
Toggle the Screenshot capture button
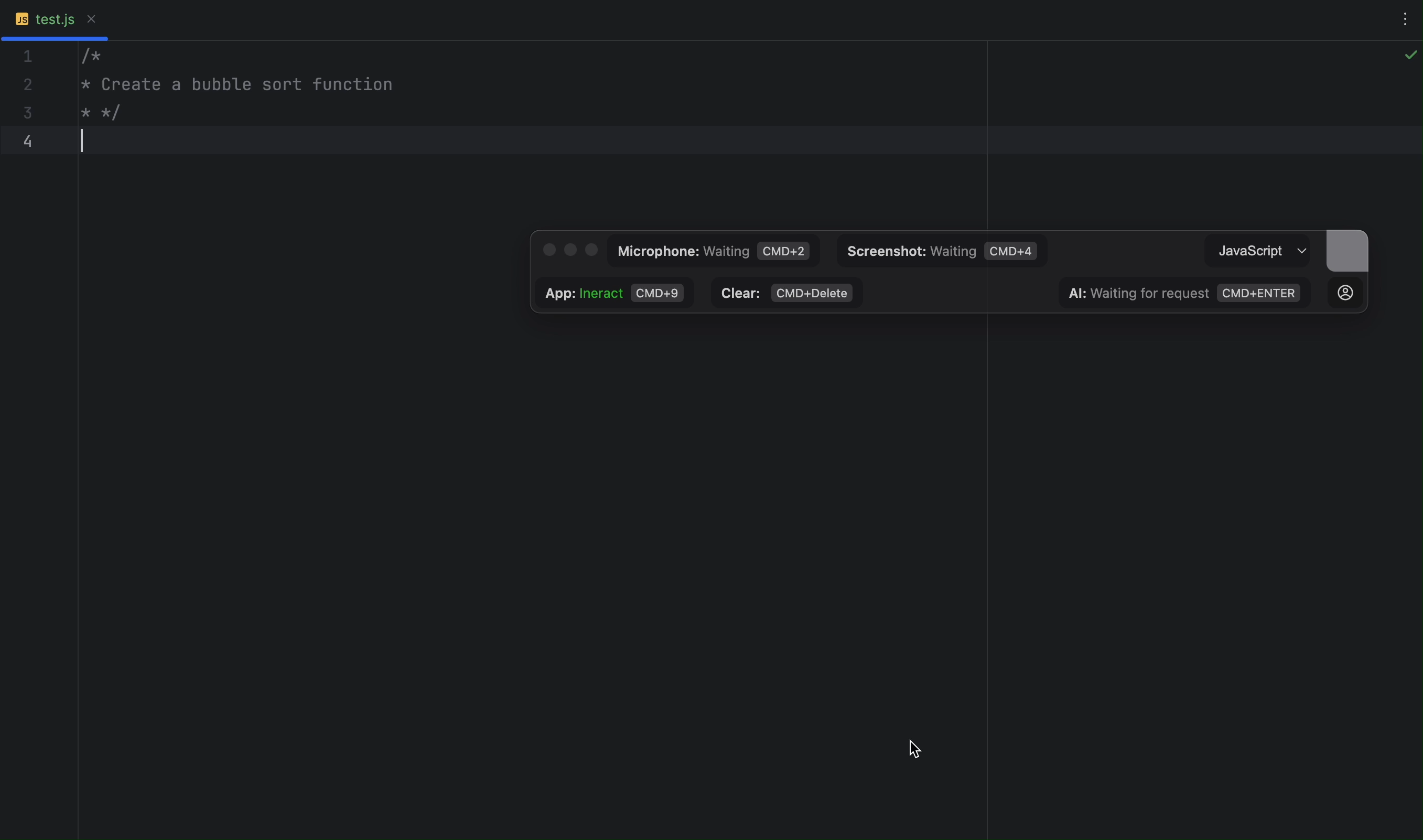tap(941, 251)
